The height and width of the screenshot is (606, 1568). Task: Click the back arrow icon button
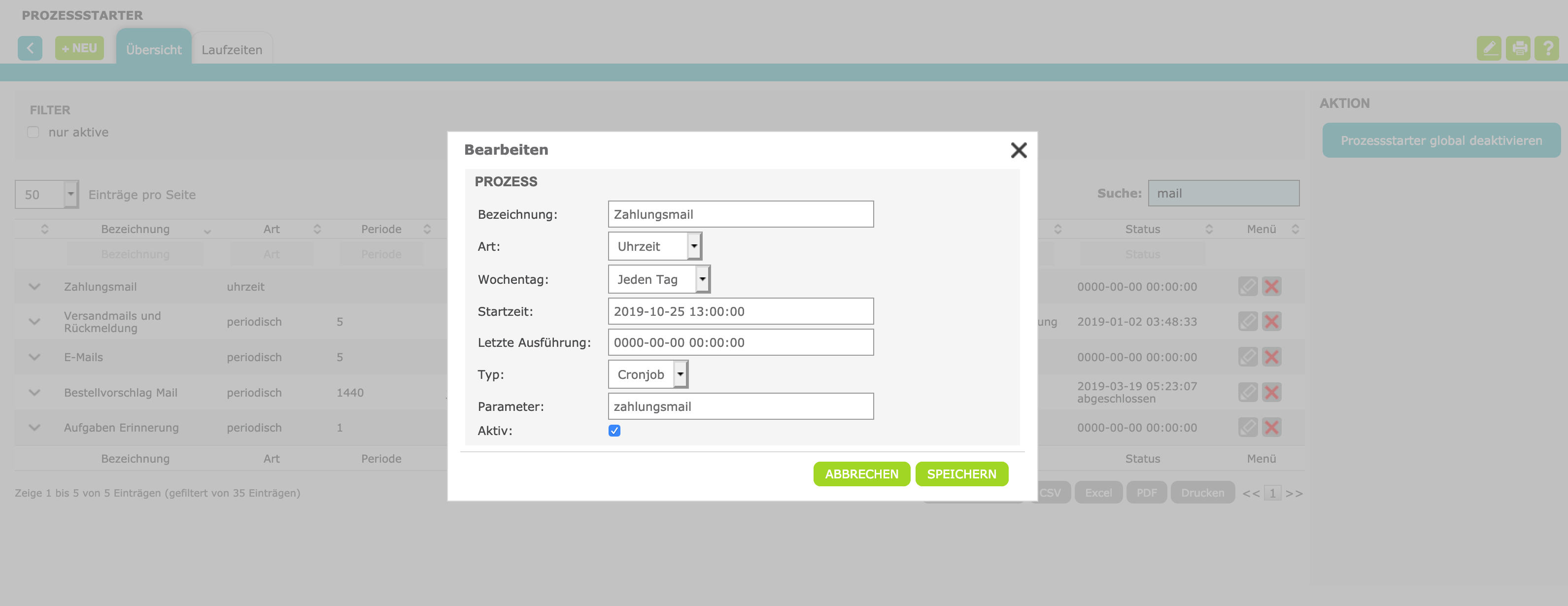pos(30,48)
